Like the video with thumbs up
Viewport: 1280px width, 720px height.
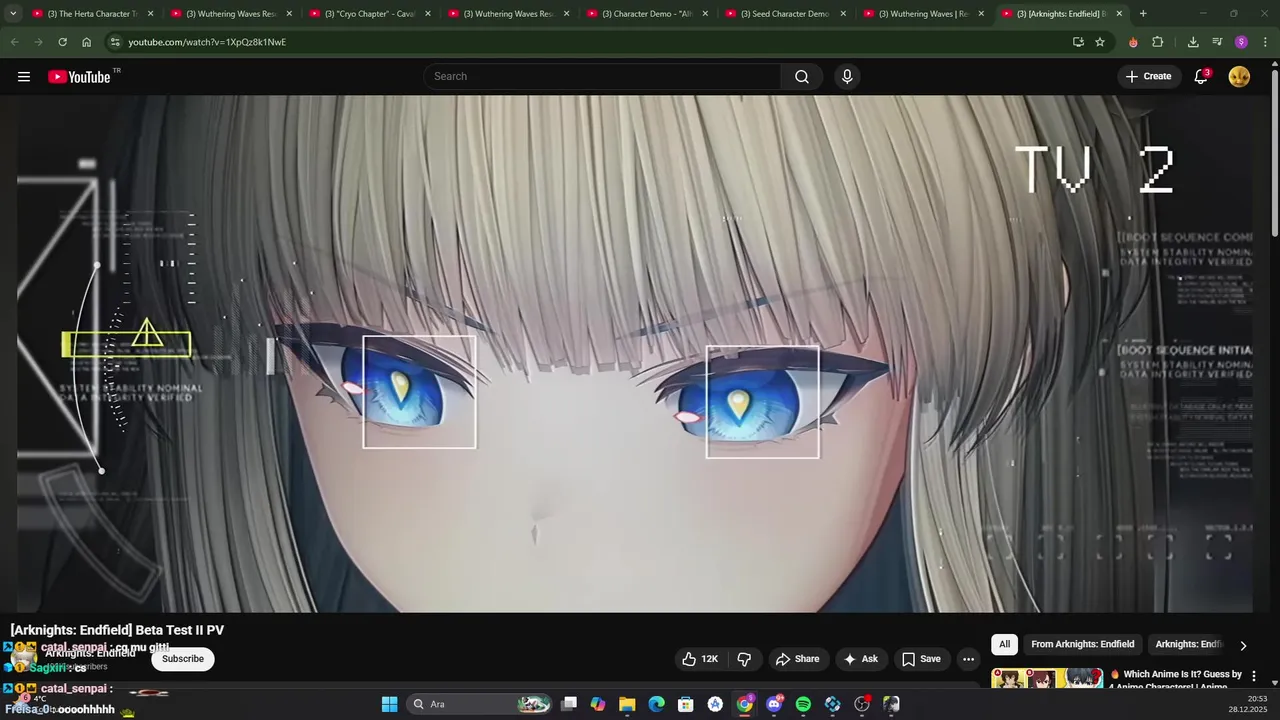tap(700, 659)
